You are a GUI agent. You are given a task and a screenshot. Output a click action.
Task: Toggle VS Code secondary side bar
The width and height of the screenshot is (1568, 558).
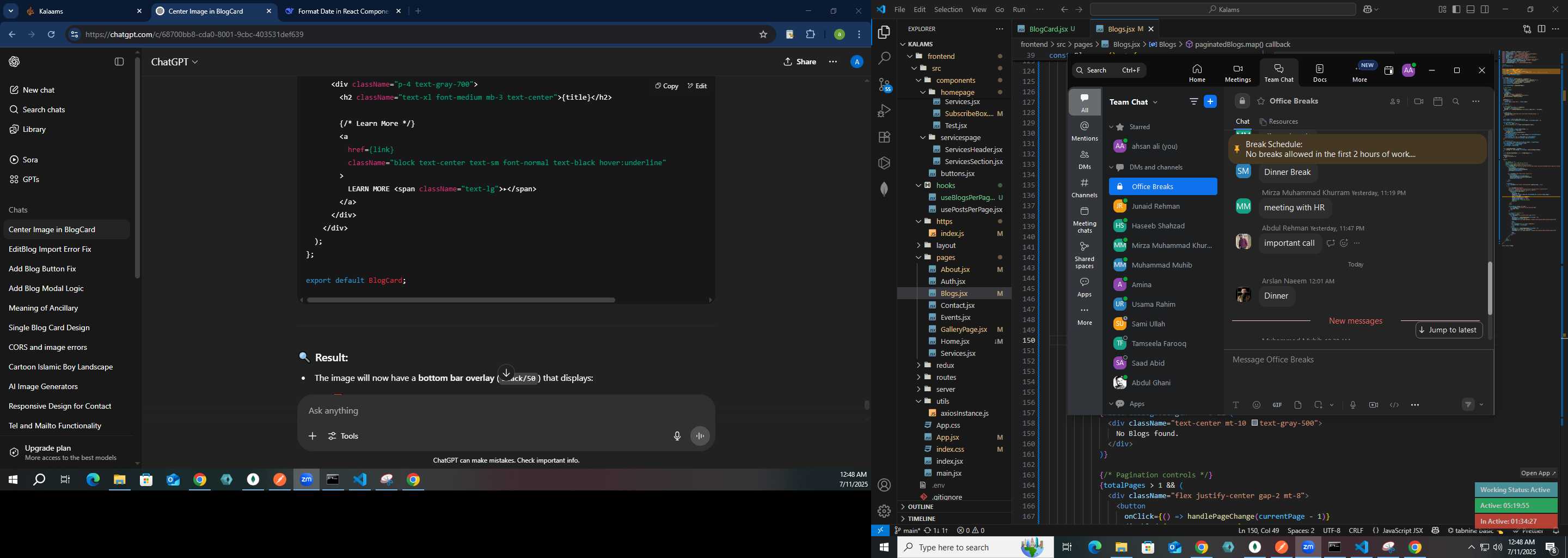pyautogui.click(x=1485, y=10)
